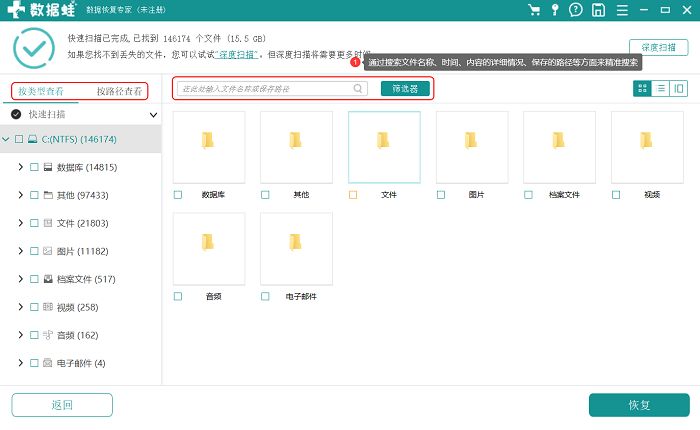
Task: Expand the 电子邮件 (4) tree node
Action: [21, 363]
